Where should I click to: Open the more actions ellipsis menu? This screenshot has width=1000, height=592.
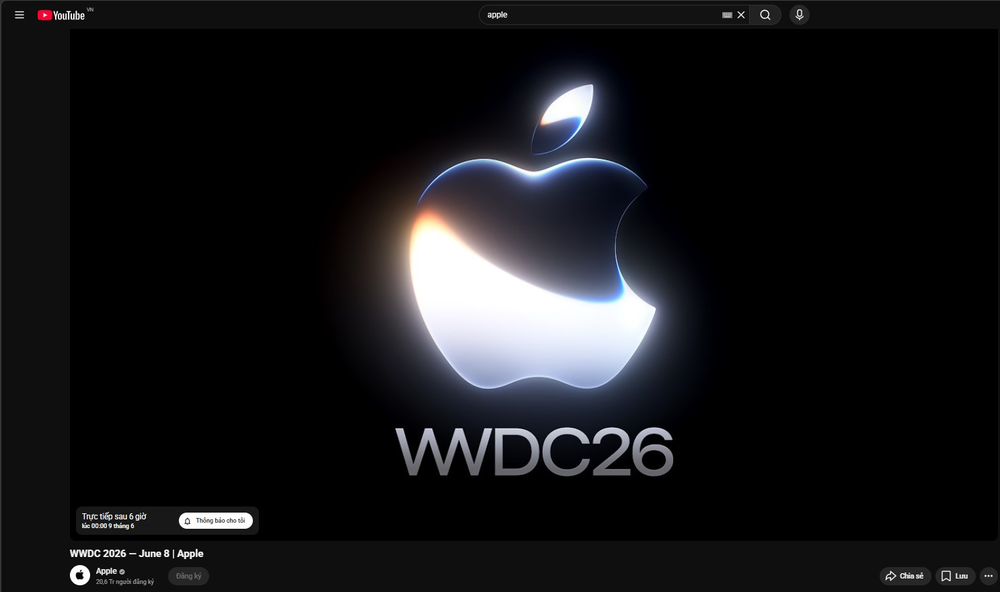pyautogui.click(x=989, y=576)
